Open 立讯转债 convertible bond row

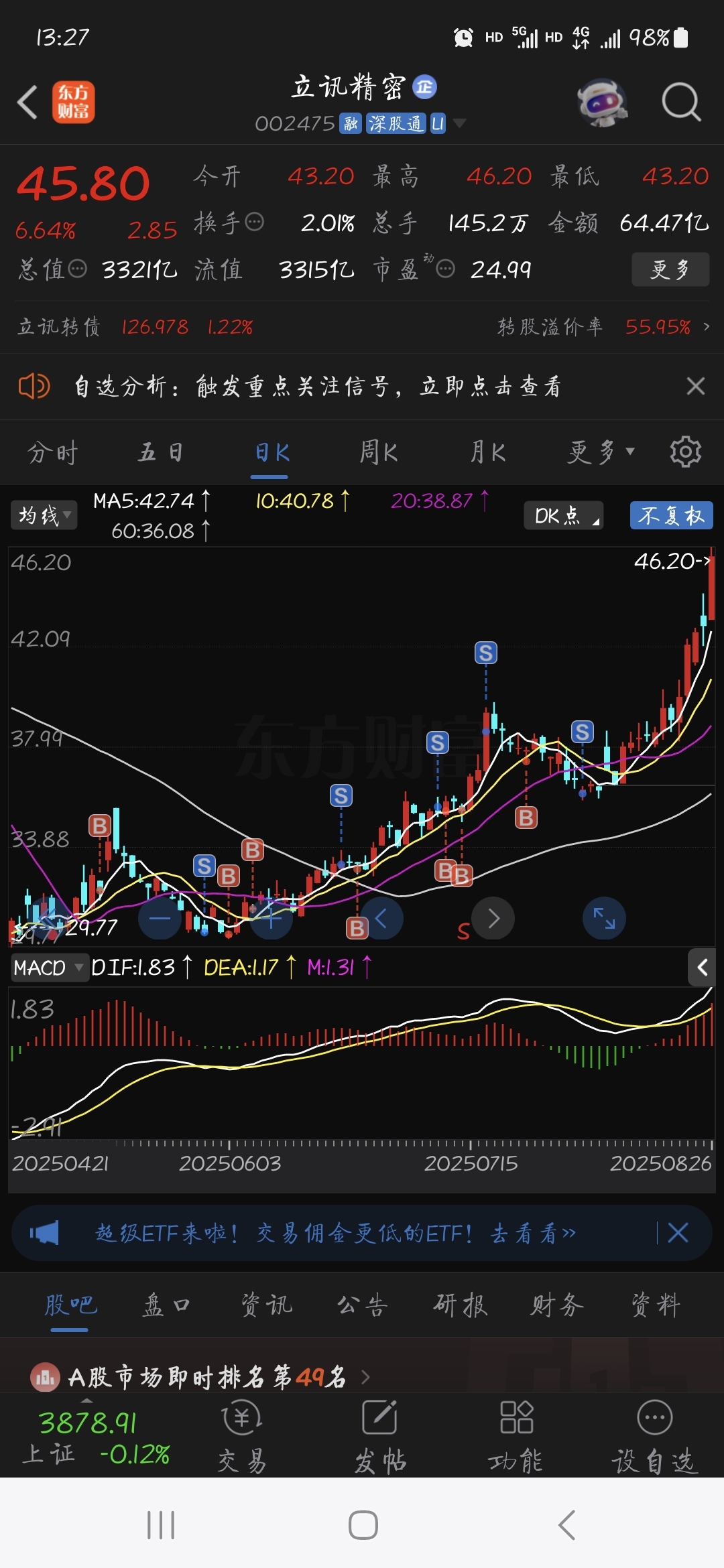135,326
